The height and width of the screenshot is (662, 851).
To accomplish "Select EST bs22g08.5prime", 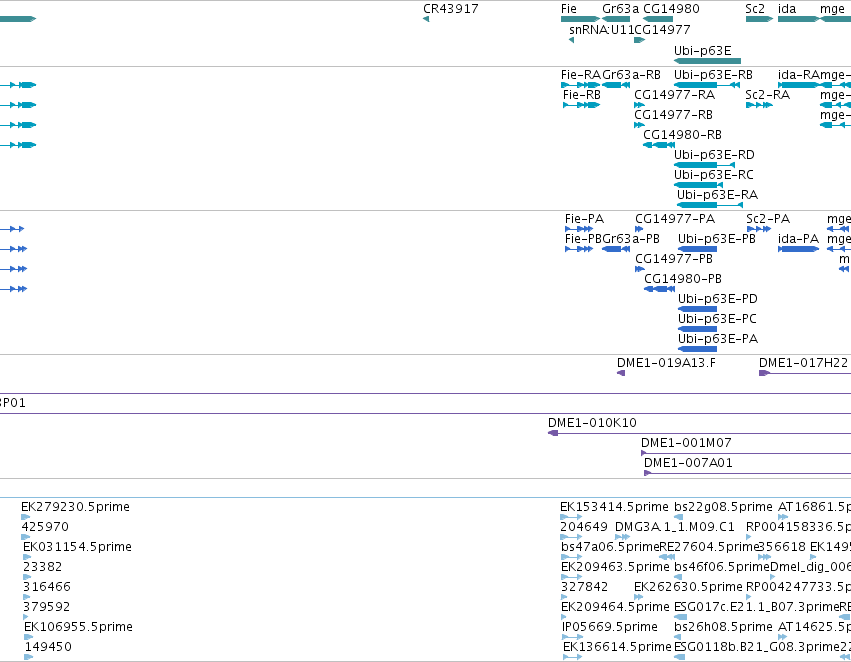I will pos(723,507).
